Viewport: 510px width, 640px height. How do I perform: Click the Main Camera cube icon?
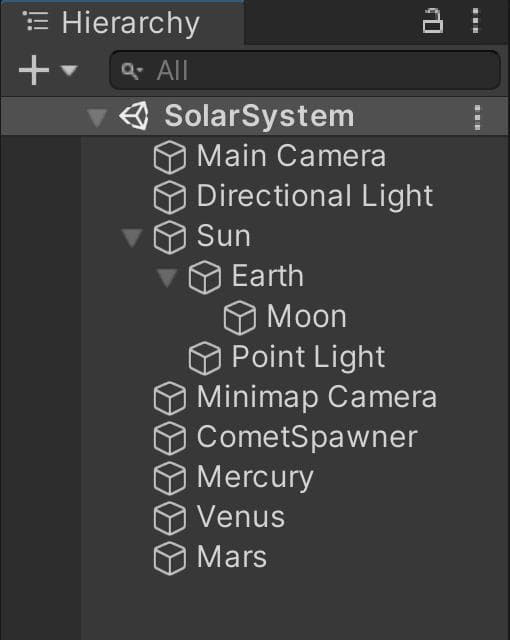170,157
